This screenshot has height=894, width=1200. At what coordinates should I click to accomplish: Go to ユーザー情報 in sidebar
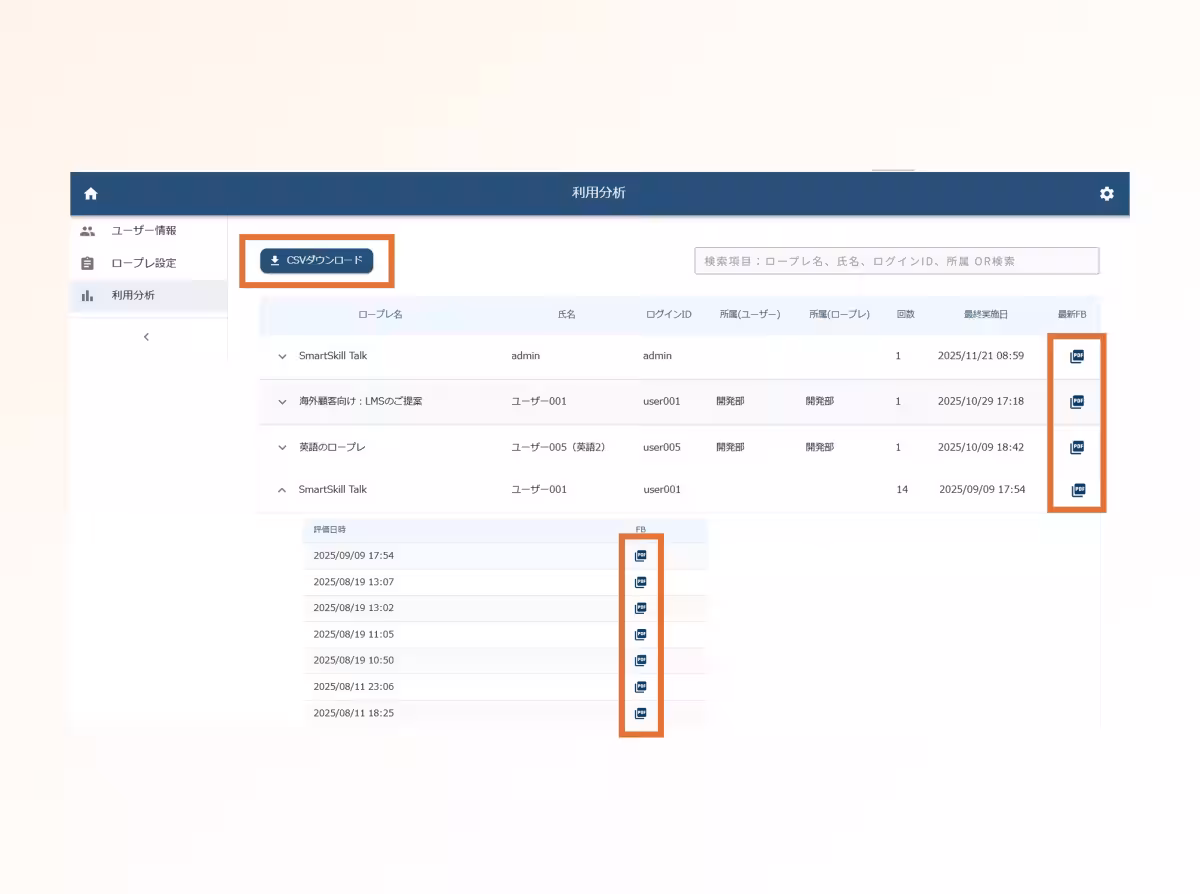point(143,231)
